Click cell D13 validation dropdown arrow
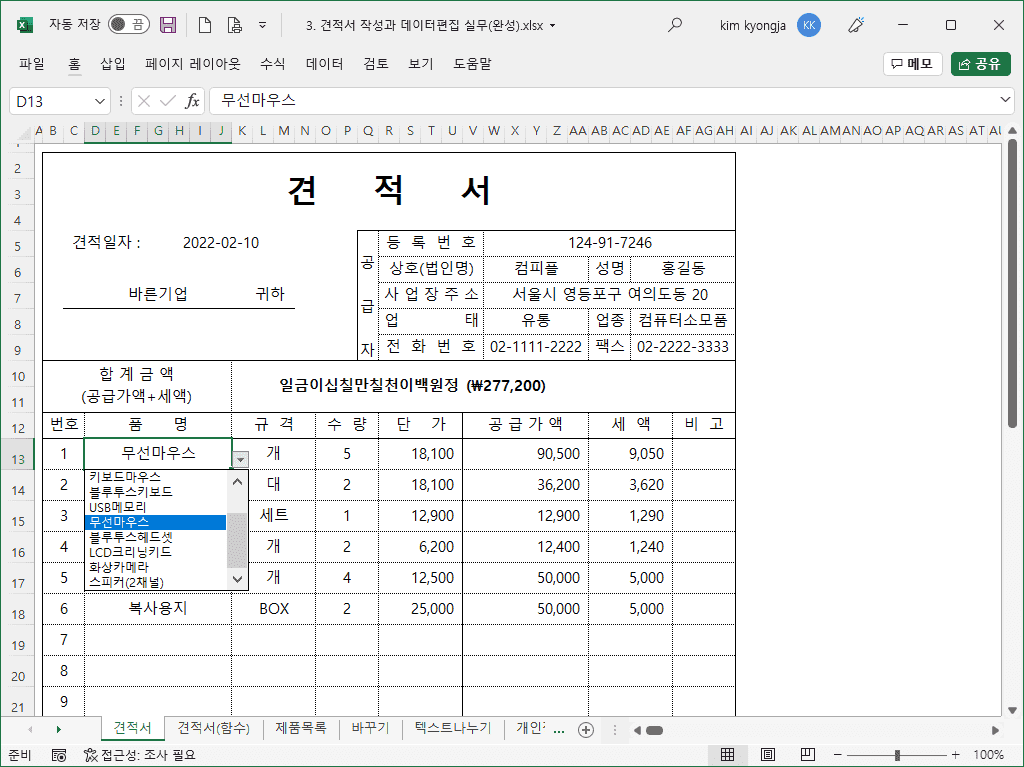1024x767 pixels. tap(240, 458)
